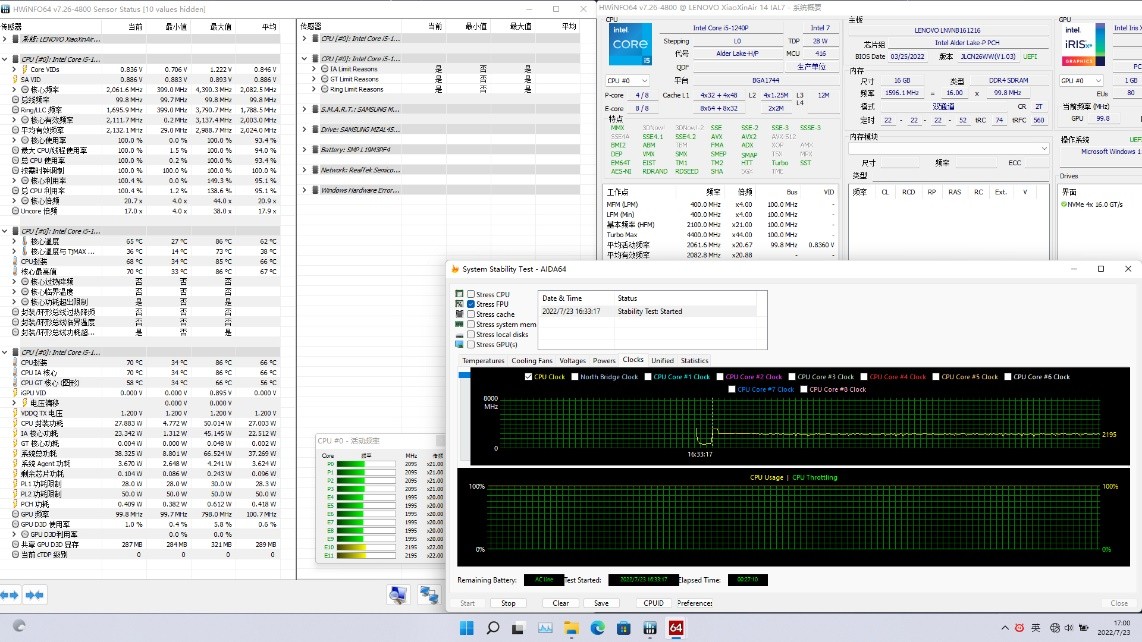
Task: Open the CPU #0 selector dropdown
Action: [x=628, y=80]
